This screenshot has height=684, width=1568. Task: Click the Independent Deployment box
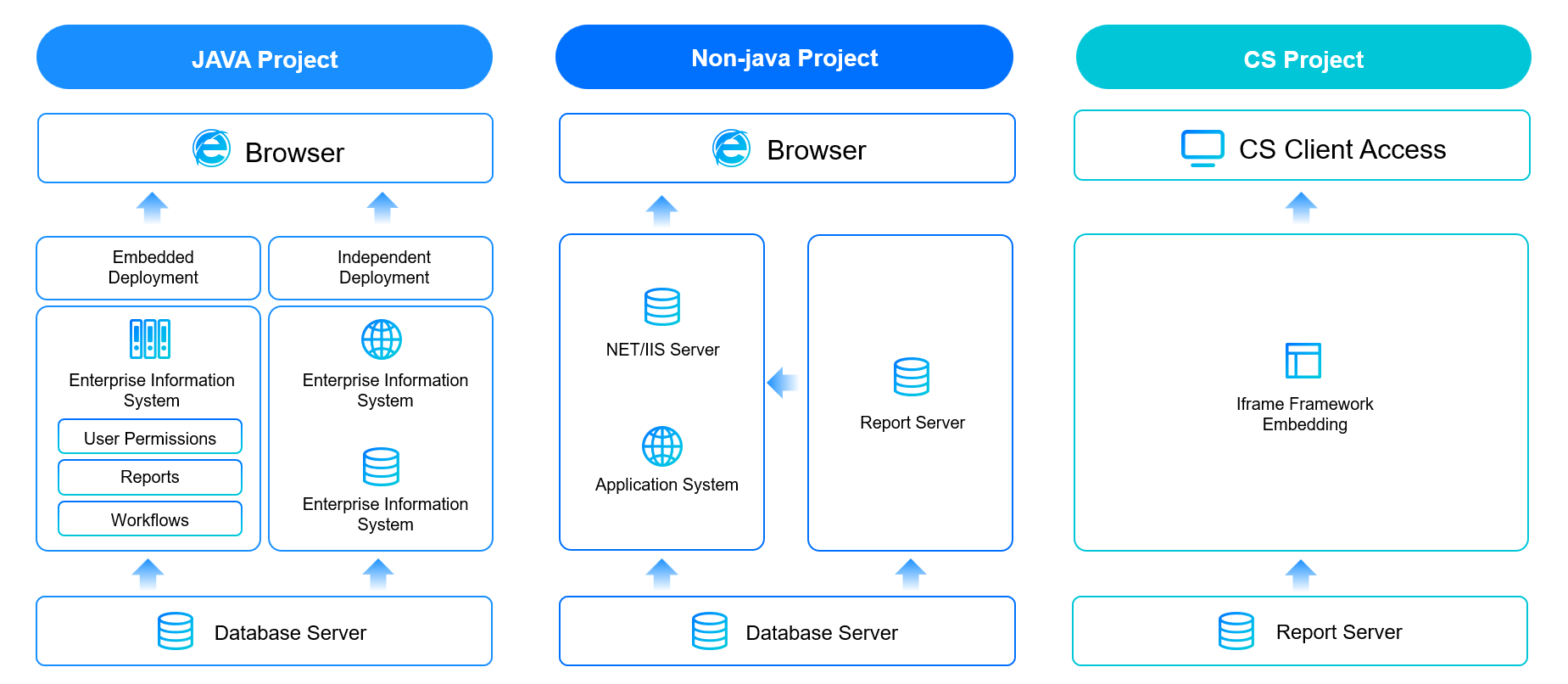coord(381,268)
